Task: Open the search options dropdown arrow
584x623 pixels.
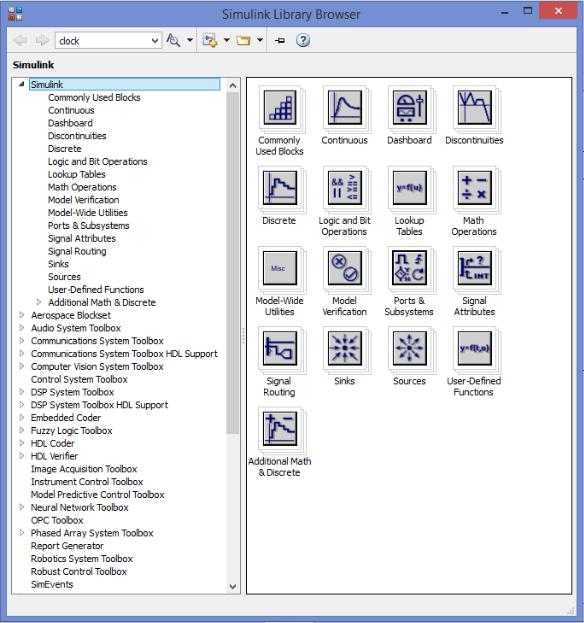Action: (x=190, y=40)
